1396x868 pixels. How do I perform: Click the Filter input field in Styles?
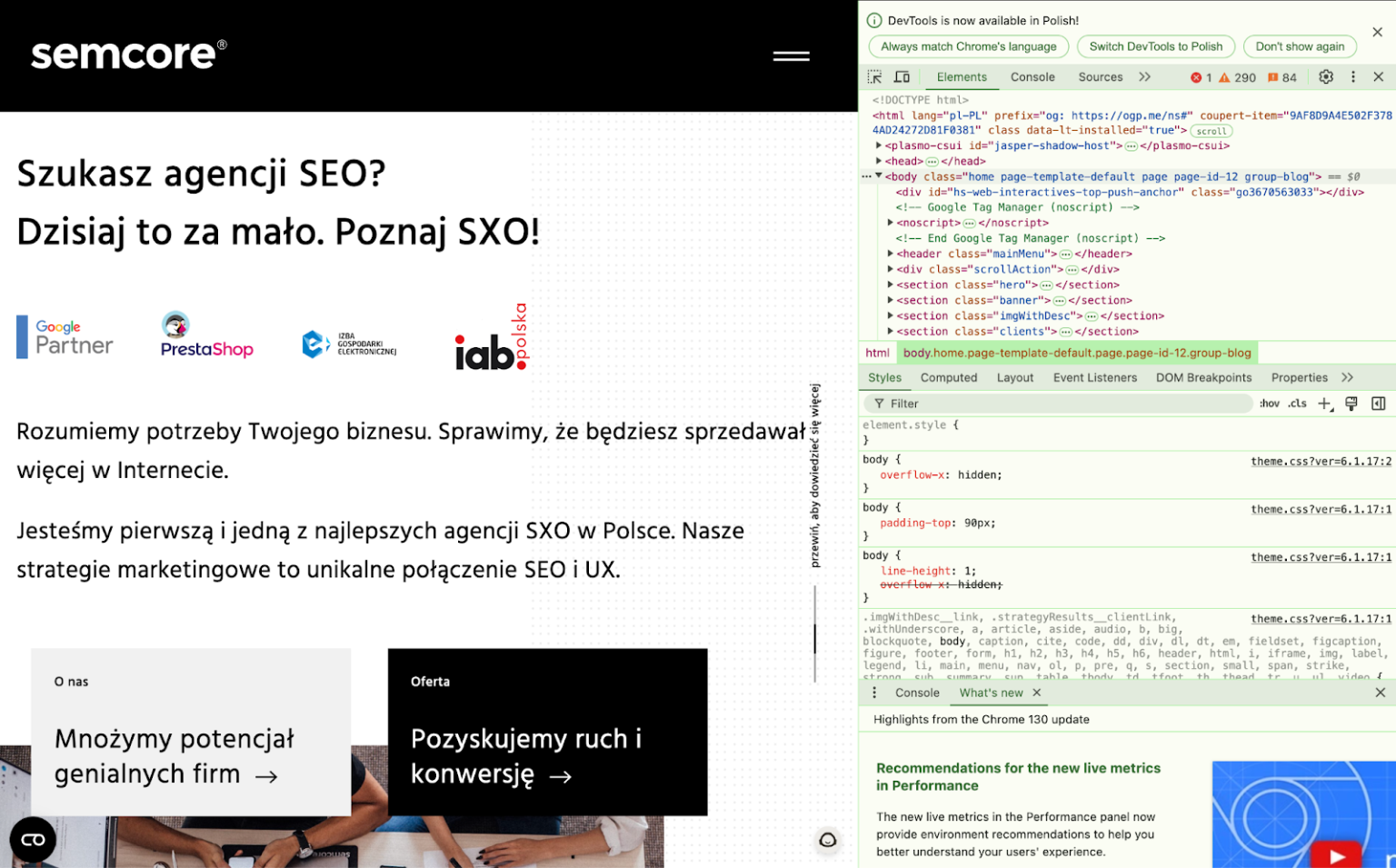click(x=1000, y=403)
